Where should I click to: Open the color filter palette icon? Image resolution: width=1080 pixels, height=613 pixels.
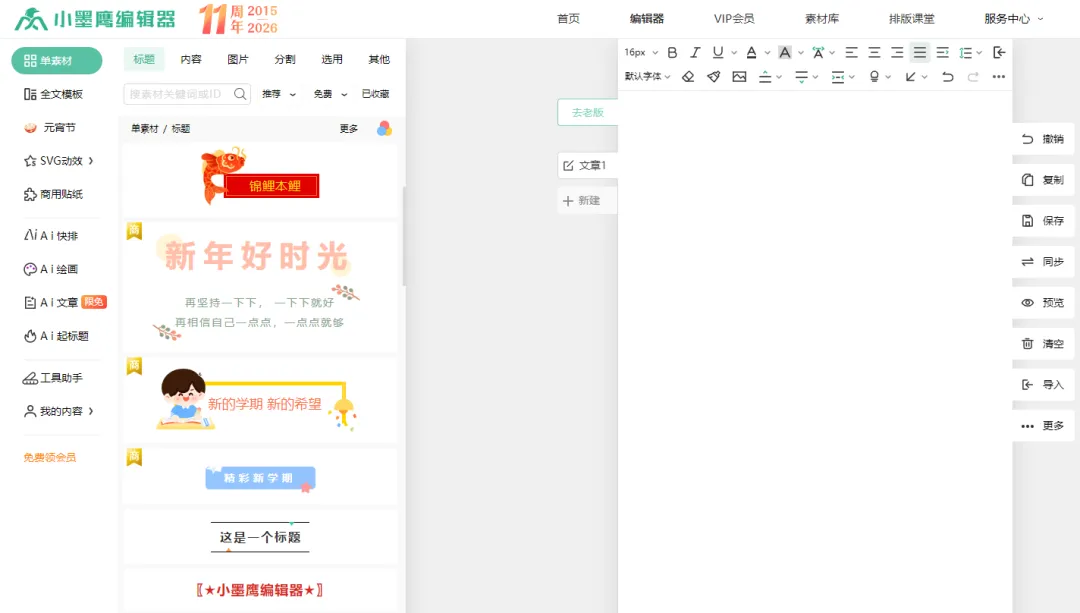384,128
